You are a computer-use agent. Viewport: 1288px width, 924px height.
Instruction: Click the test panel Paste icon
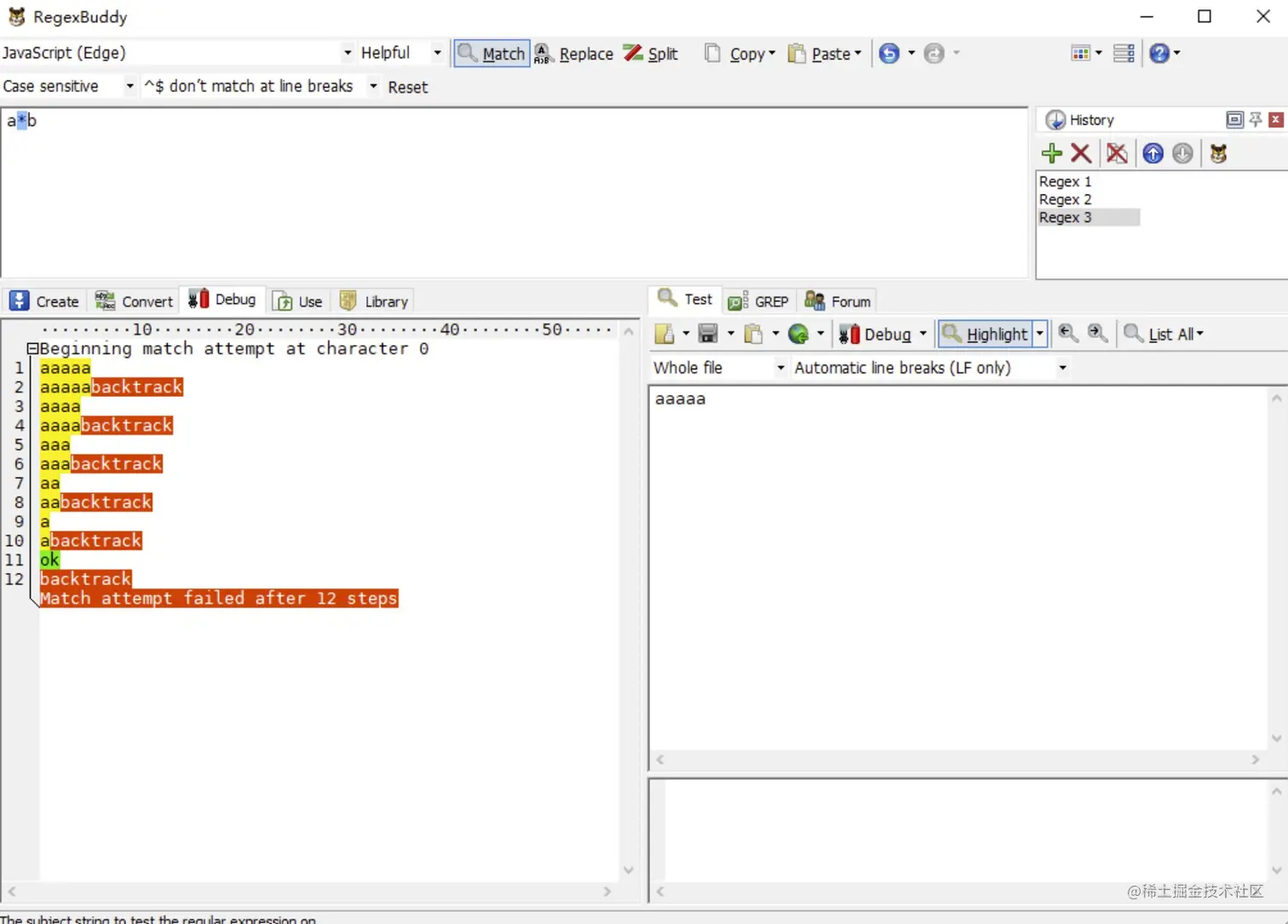pyautogui.click(x=753, y=334)
